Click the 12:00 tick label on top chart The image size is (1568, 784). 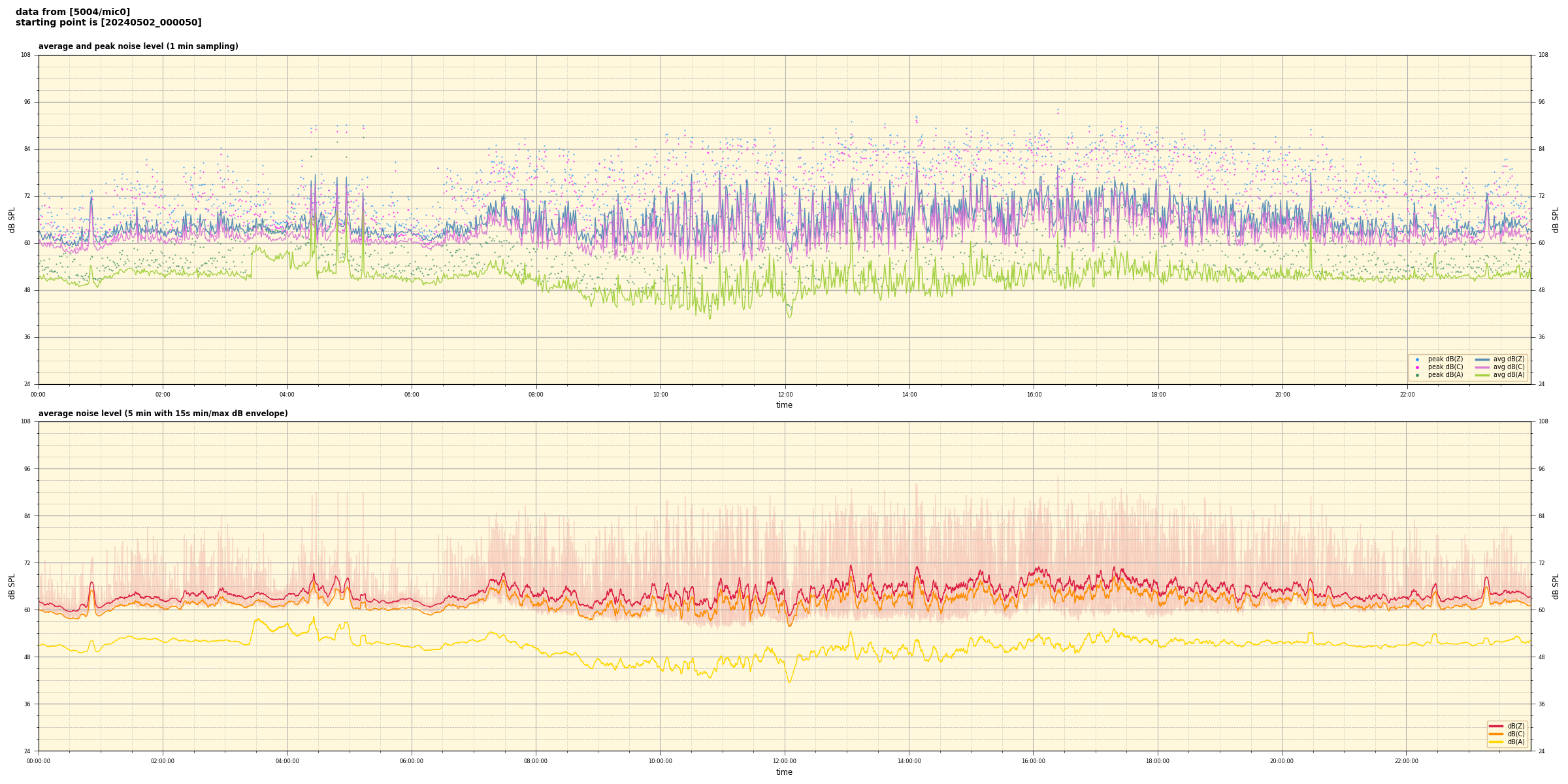(x=785, y=395)
